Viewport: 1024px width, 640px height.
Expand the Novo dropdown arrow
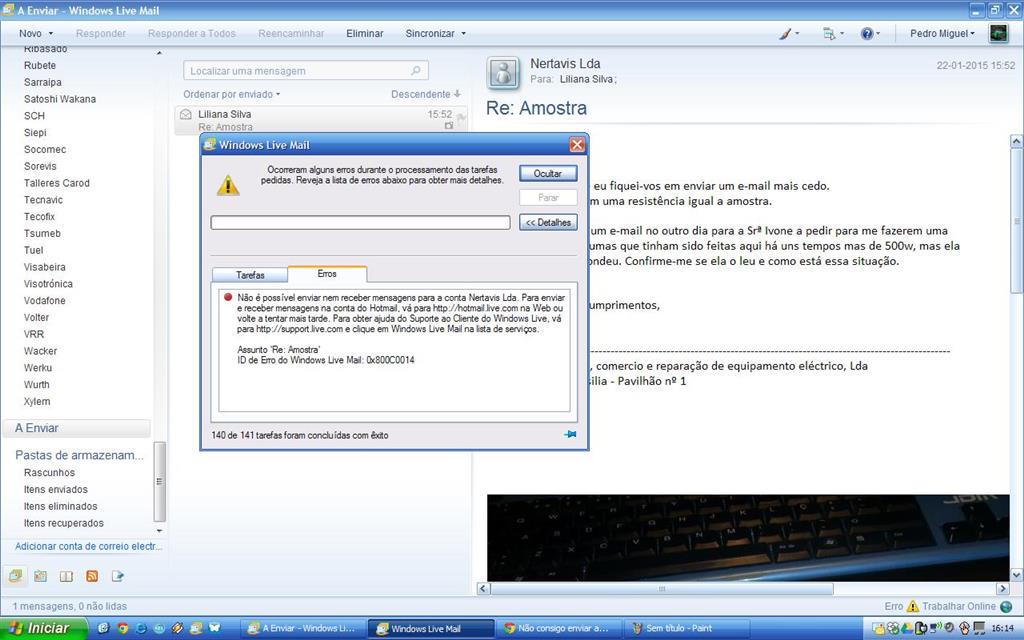pyautogui.click(x=51, y=33)
